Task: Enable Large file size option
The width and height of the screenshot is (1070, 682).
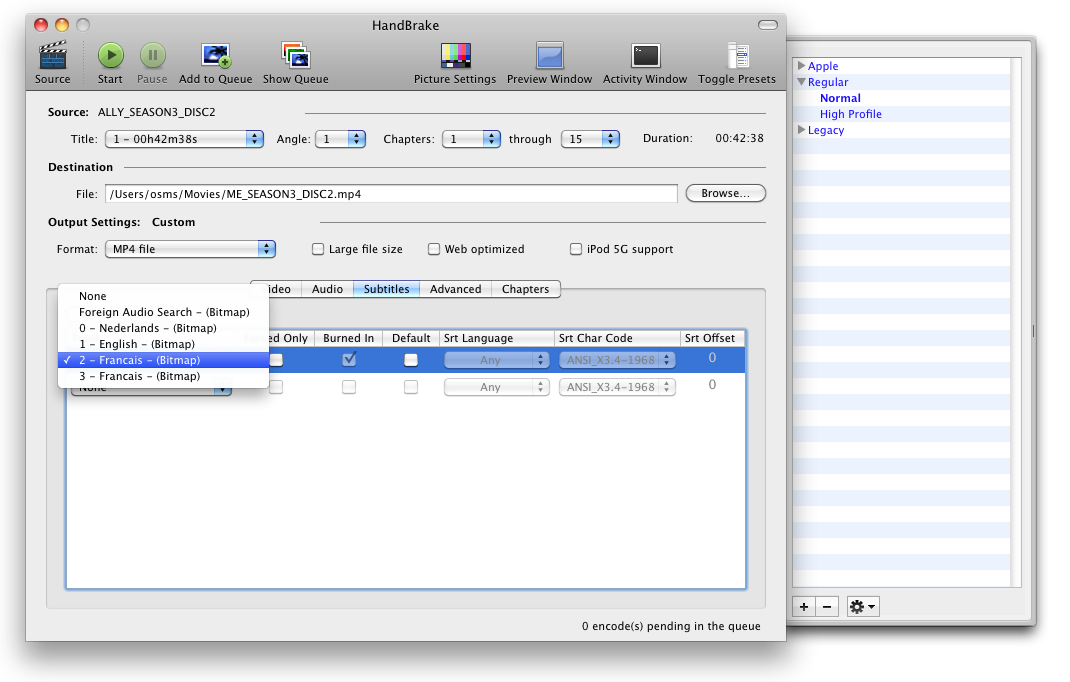Action: tap(318, 249)
